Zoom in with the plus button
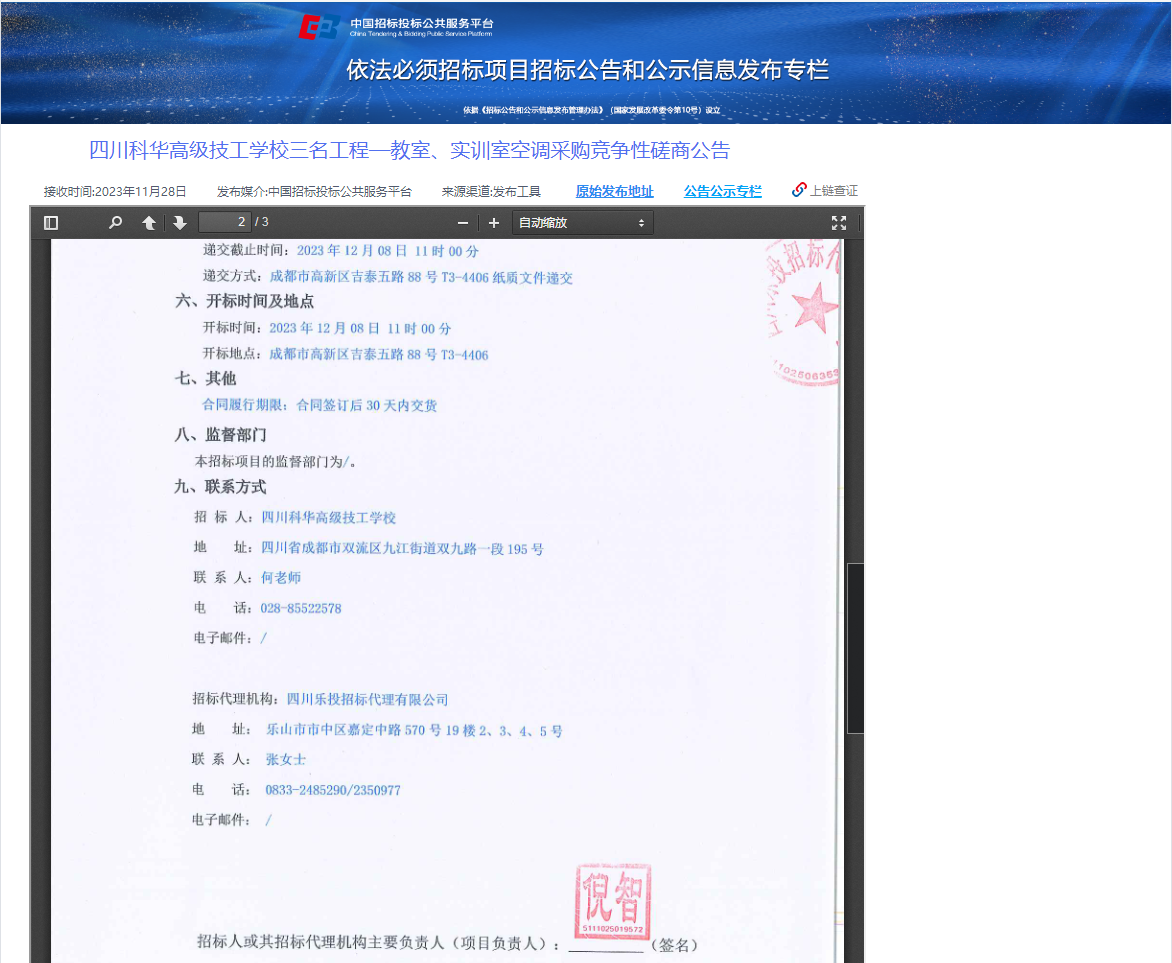The height and width of the screenshot is (963, 1172). (x=493, y=223)
